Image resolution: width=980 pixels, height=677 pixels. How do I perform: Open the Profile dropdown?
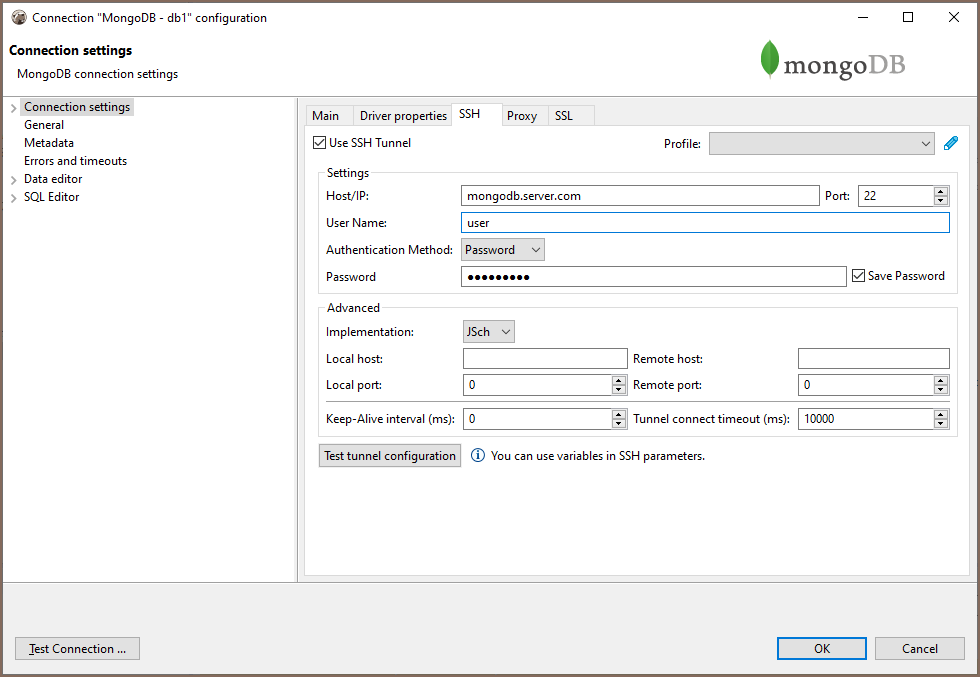click(822, 144)
